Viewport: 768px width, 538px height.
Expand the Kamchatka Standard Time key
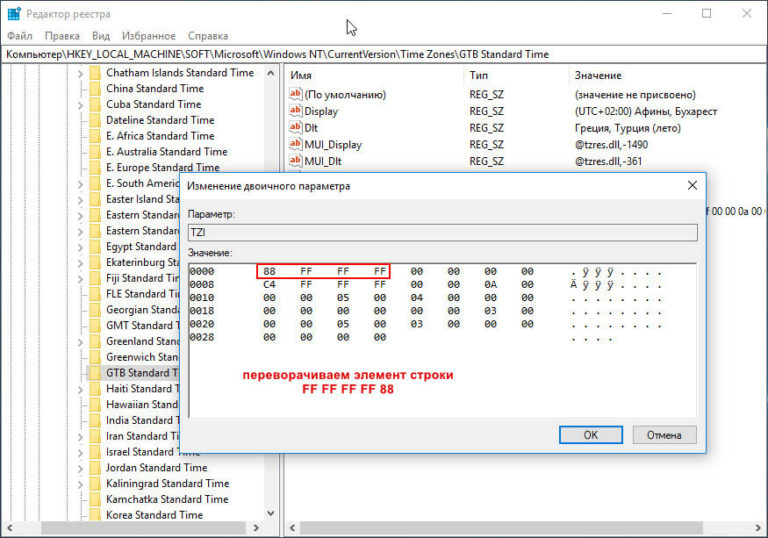coord(80,499)
